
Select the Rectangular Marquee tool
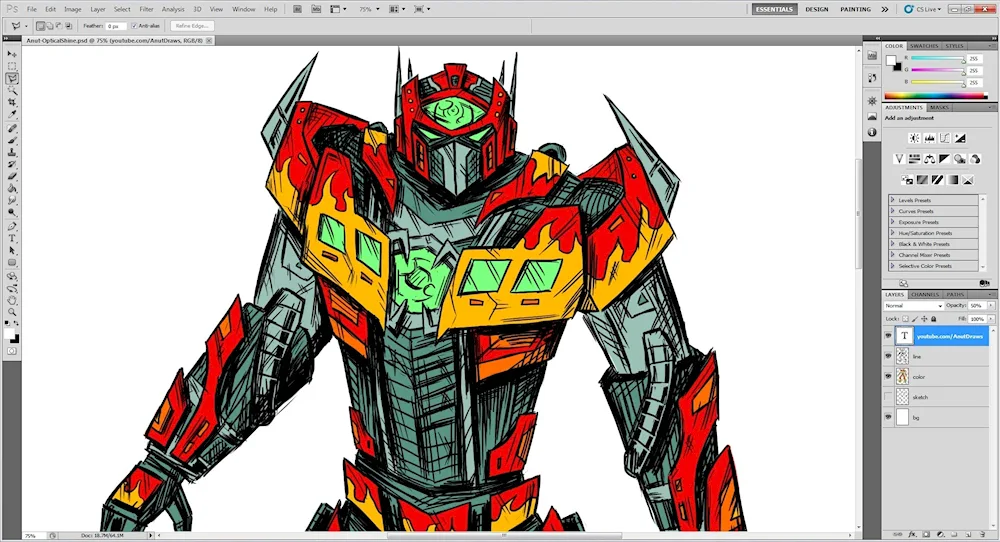point(12,66)
